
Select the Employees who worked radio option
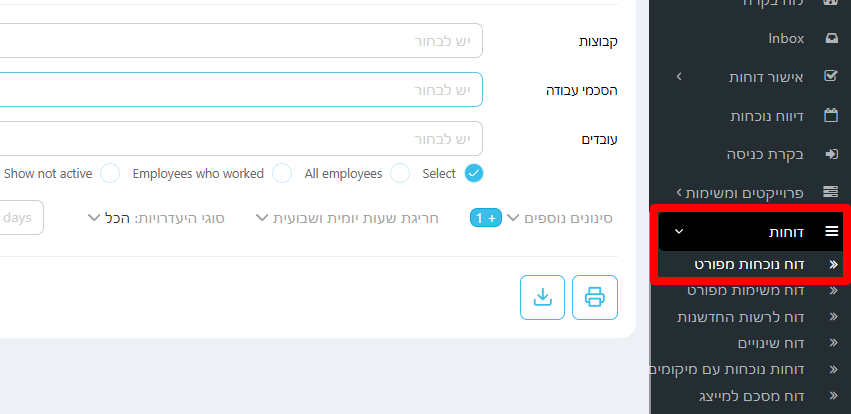coord(282,173)
